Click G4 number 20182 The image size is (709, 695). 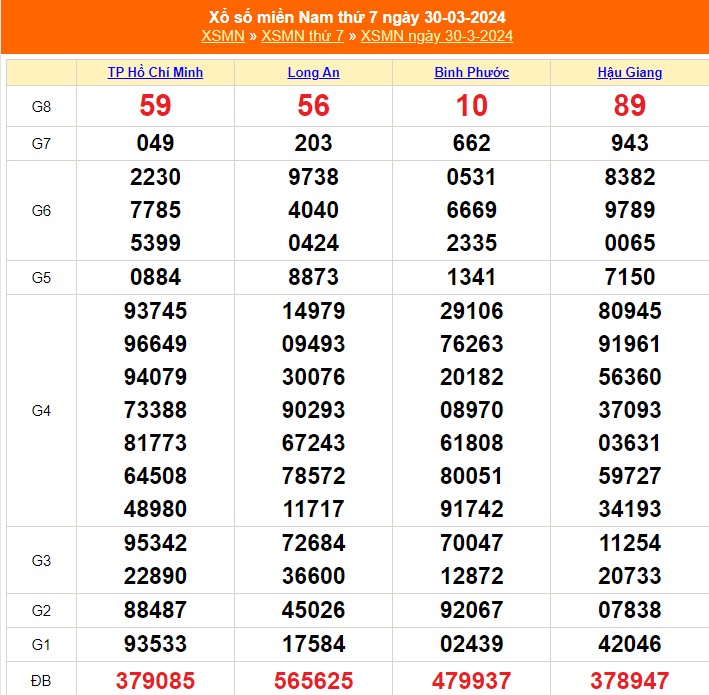coord(472,377)
